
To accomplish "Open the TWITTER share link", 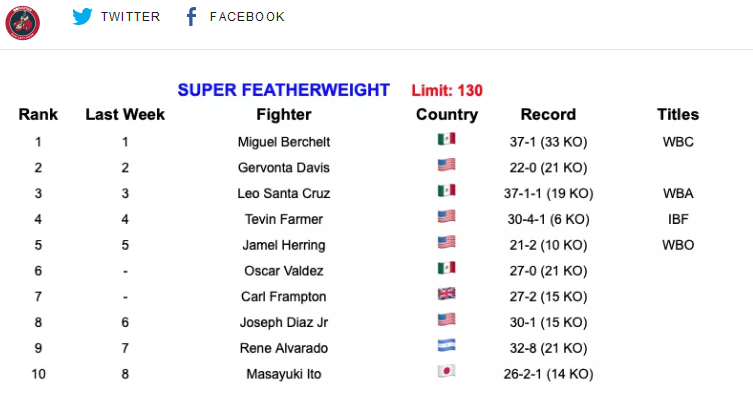I will (130, 17).
